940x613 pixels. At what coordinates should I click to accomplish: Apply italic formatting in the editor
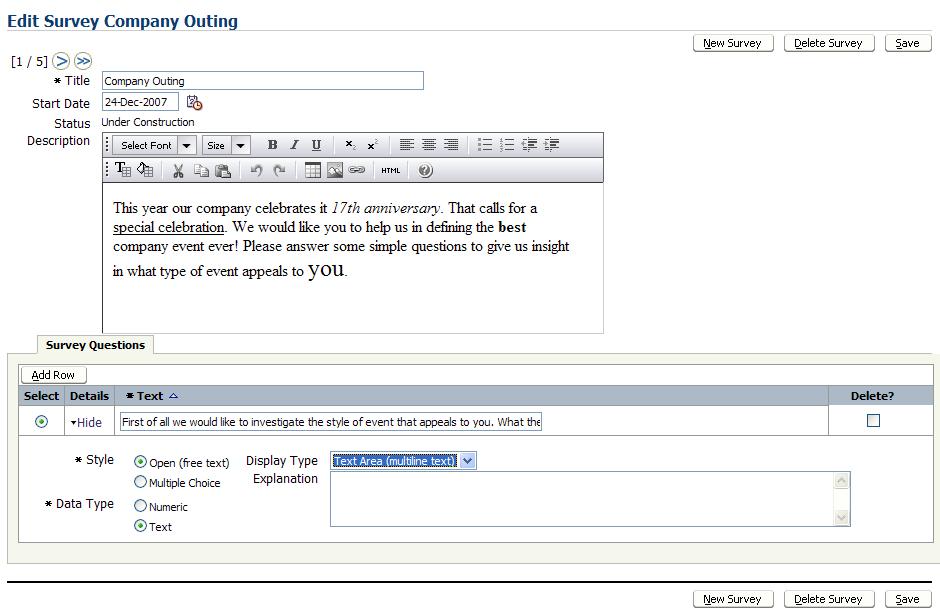coord(294,145)
